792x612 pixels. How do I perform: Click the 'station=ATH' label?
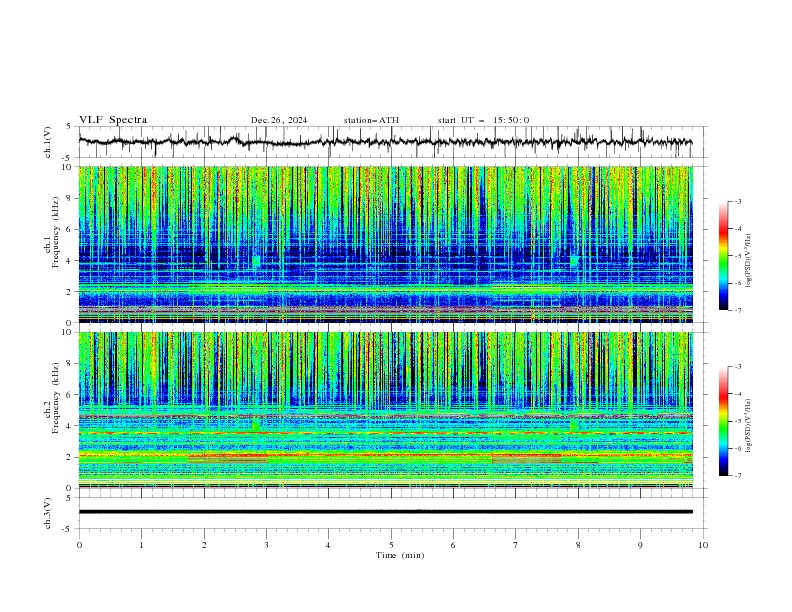[371, 120]
